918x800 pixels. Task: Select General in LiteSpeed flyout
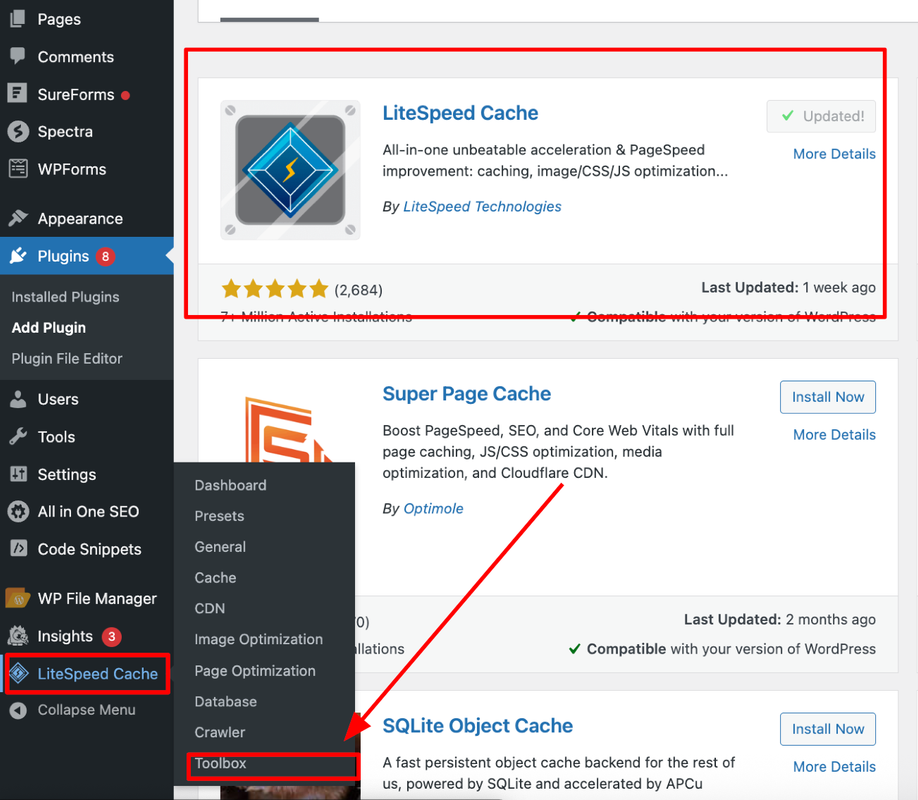(220, 546)
